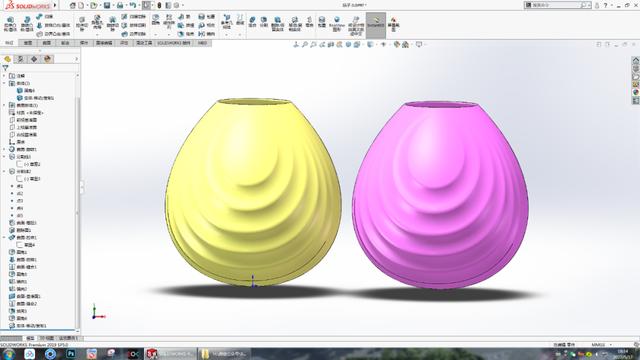640x360 pixels.
Task: Collapse the 曲面-放样1 feature node
Action: point(4,238)
